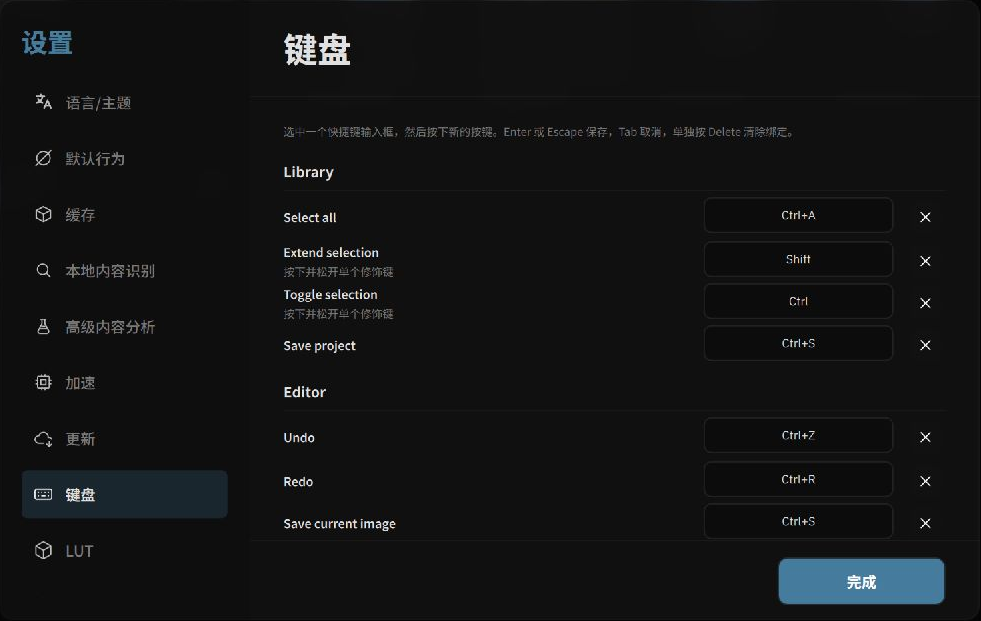Click the Editor section heading

tap(305, 392)
